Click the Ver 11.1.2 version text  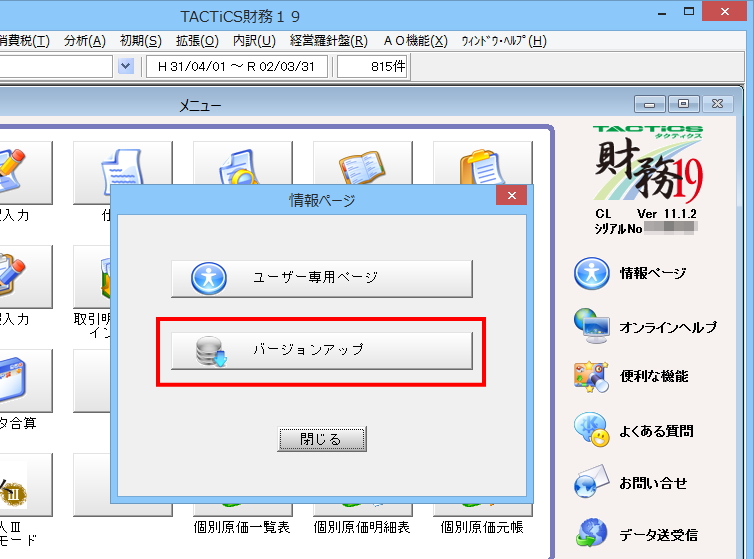[666, 214]
